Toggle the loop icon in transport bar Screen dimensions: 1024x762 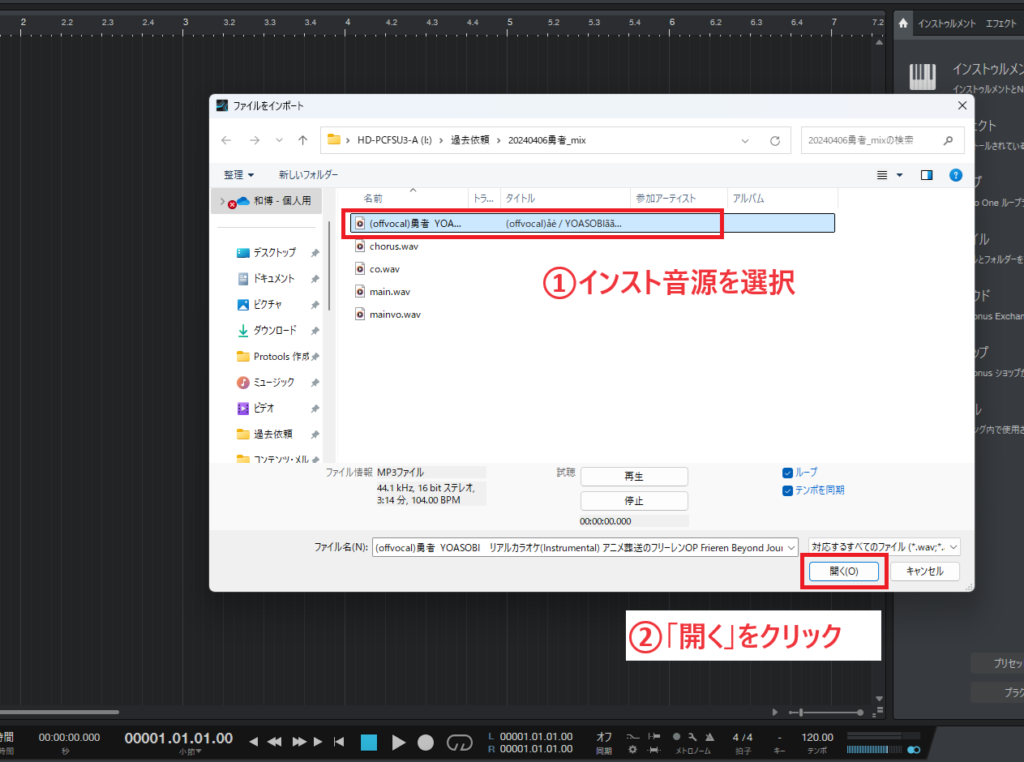point(459,742)
